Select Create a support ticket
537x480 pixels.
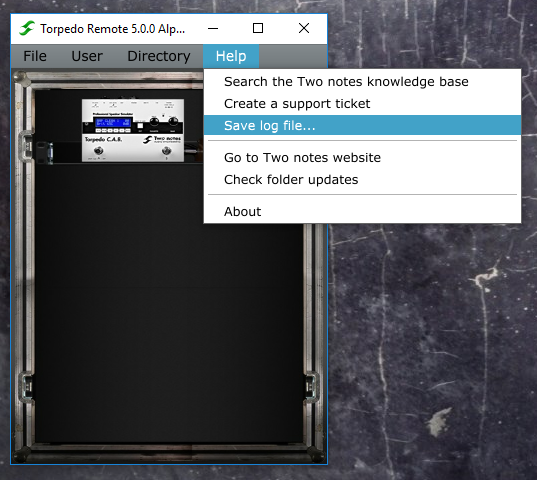(x=362, y=104)
